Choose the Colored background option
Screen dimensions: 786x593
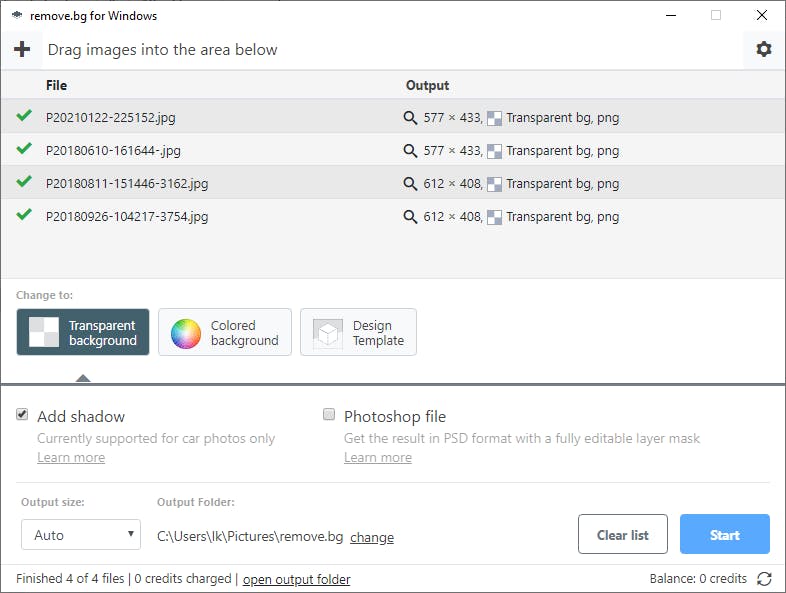pyautogui.click(x=225, y=333)
